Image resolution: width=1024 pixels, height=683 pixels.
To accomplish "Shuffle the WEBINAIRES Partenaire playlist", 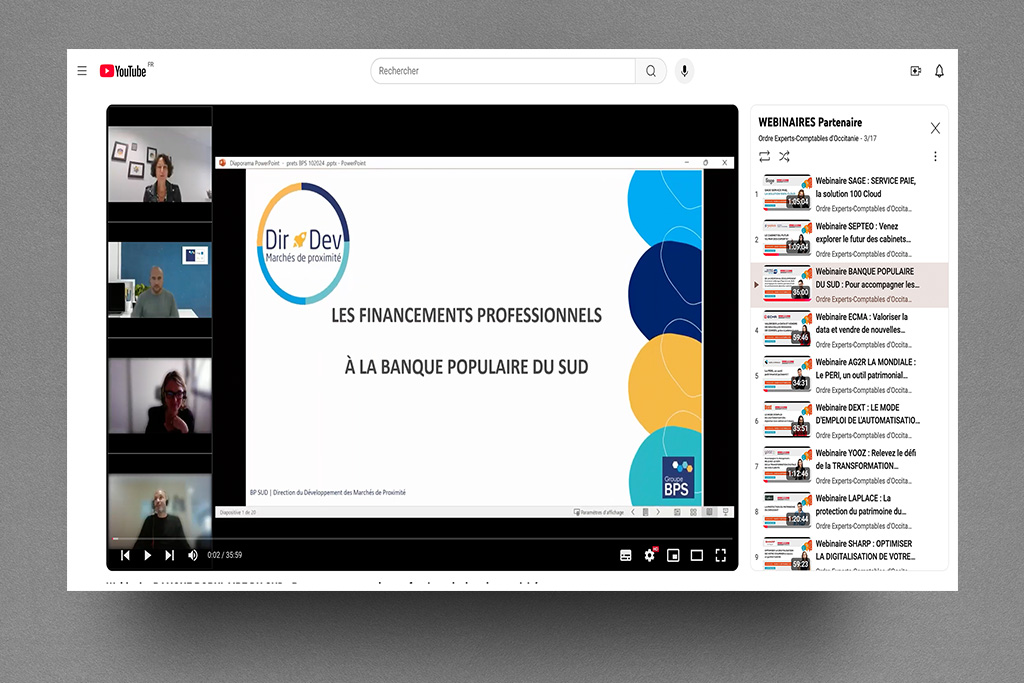I will coord(784,157).
